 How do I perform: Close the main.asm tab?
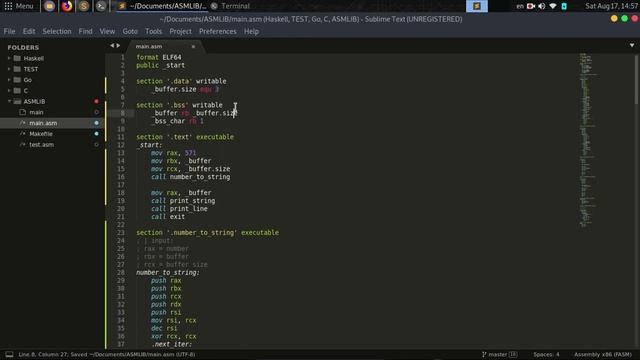coord(193,47)
